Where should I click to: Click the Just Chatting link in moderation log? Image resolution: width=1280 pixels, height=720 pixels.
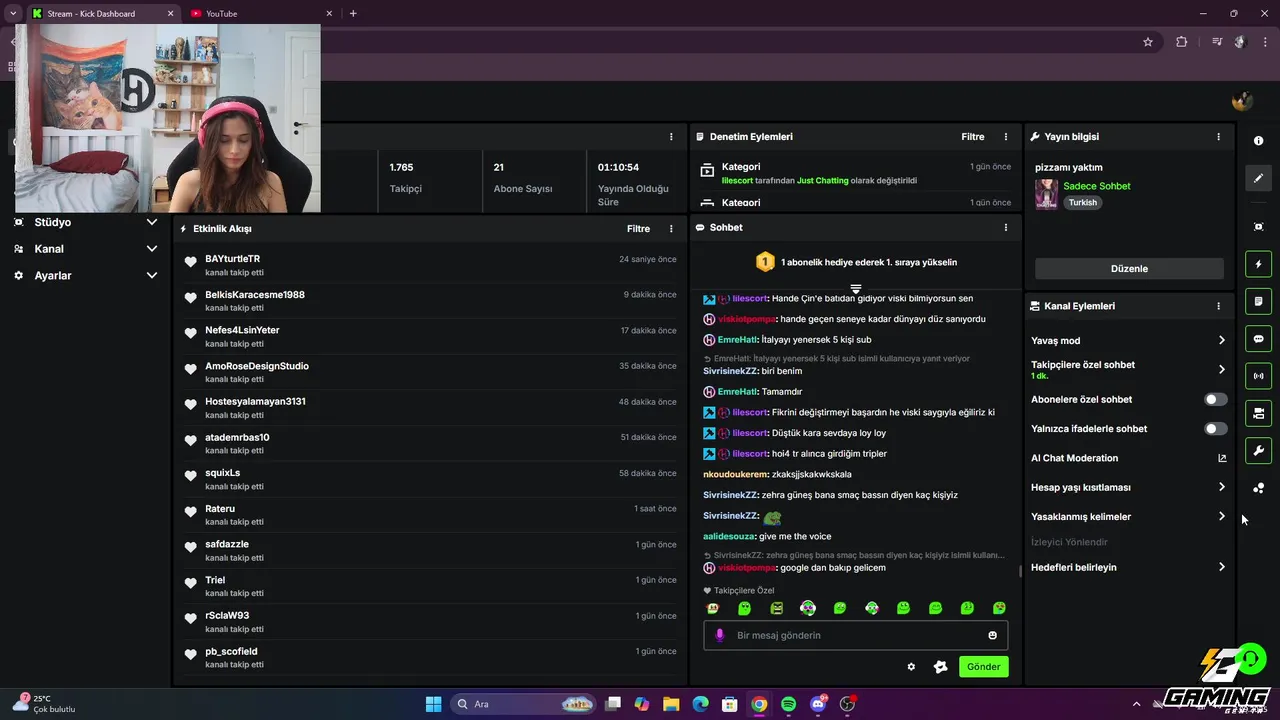pyautogui.click(x=822, y=181)
